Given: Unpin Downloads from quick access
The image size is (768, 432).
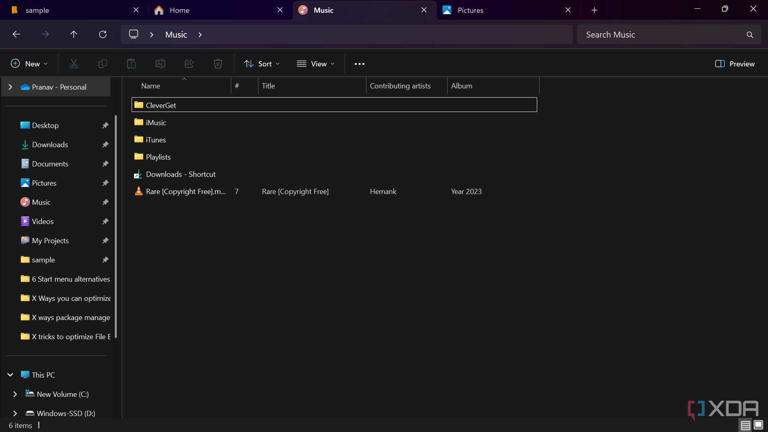Looking at the screenshot, I should coord(105,145).
